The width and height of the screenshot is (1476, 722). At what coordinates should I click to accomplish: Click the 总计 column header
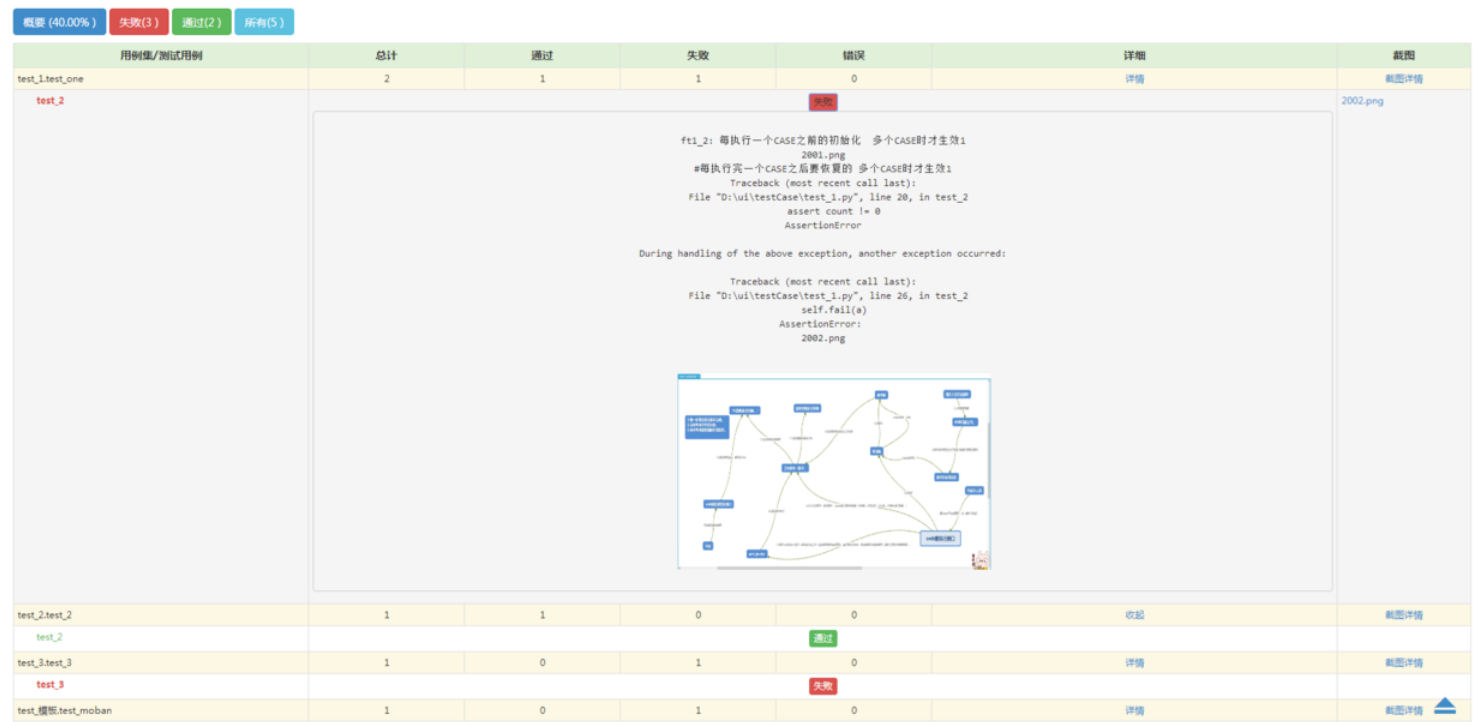coord(387,56)
